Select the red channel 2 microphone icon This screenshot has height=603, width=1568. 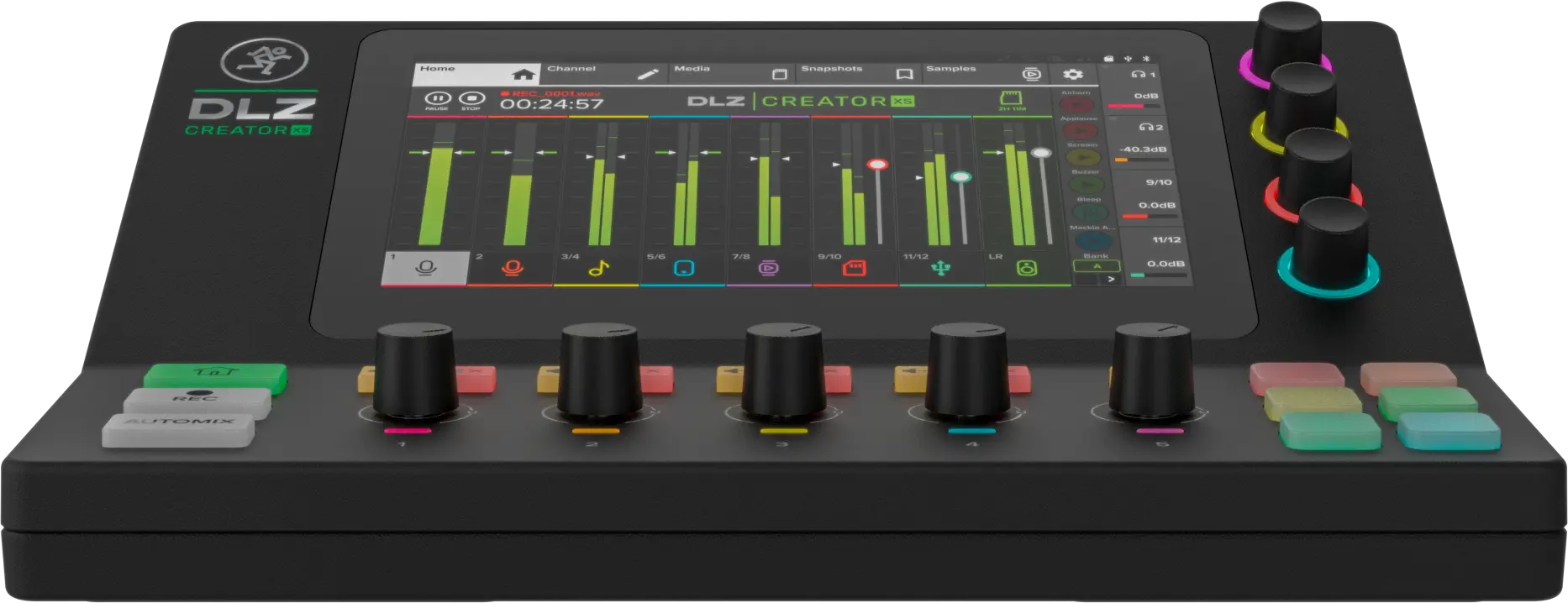(x=512, y=268)
